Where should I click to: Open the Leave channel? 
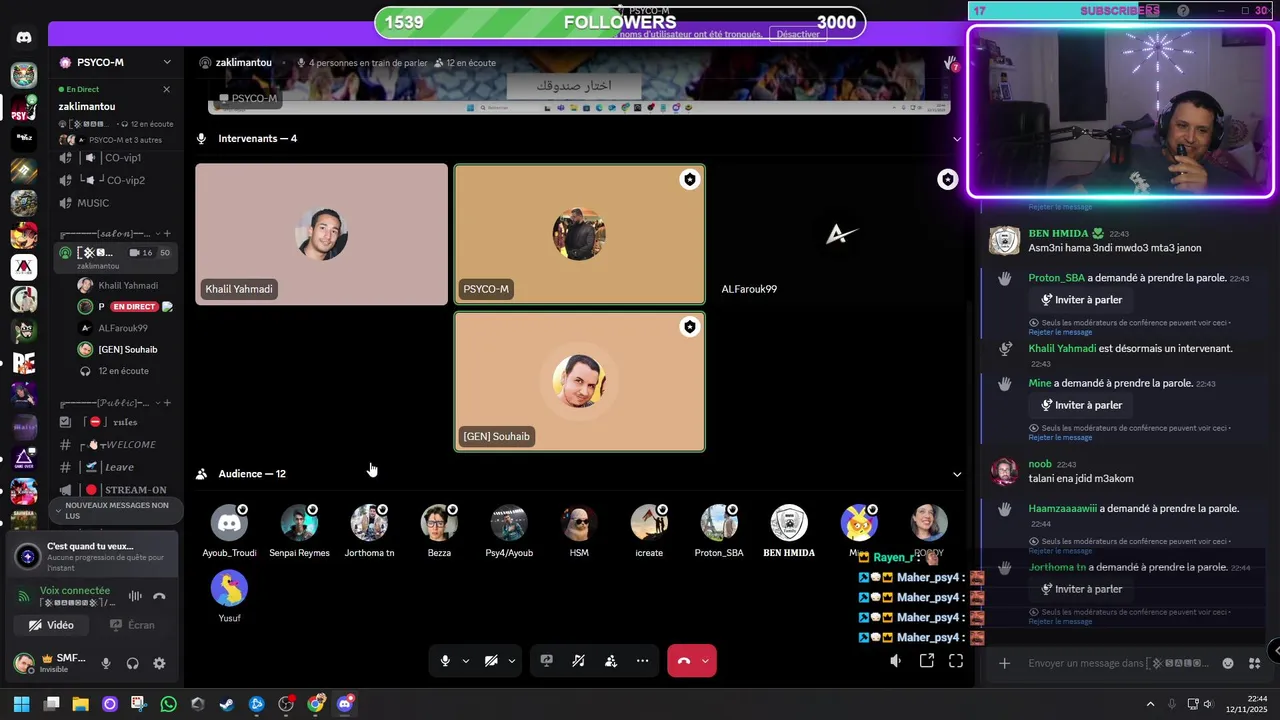(x=113, y=467)
